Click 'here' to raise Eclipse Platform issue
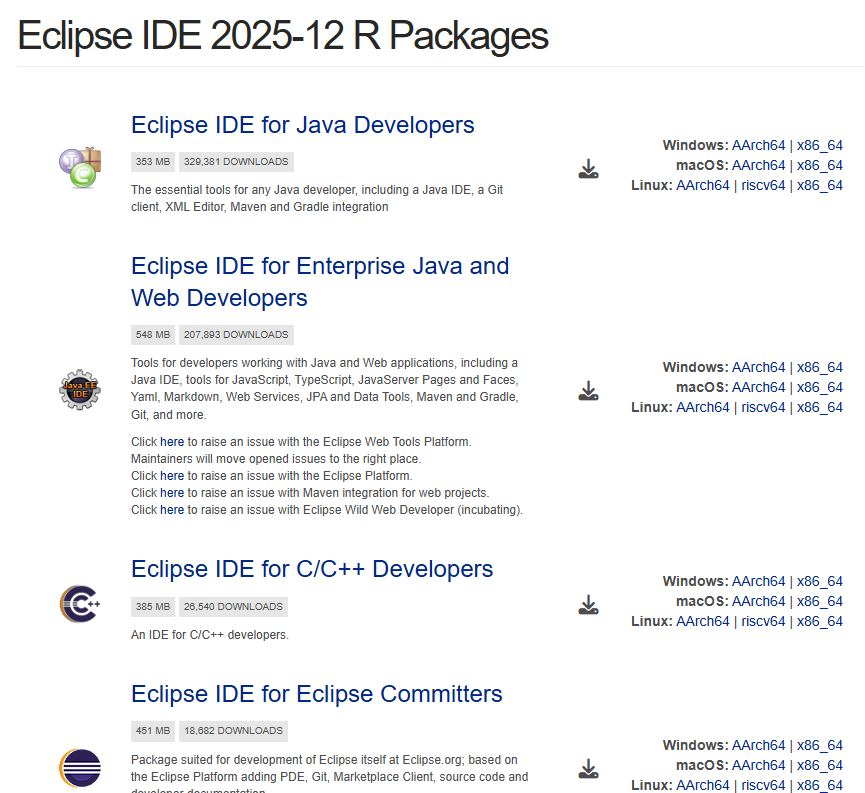 tap(172, 476)
